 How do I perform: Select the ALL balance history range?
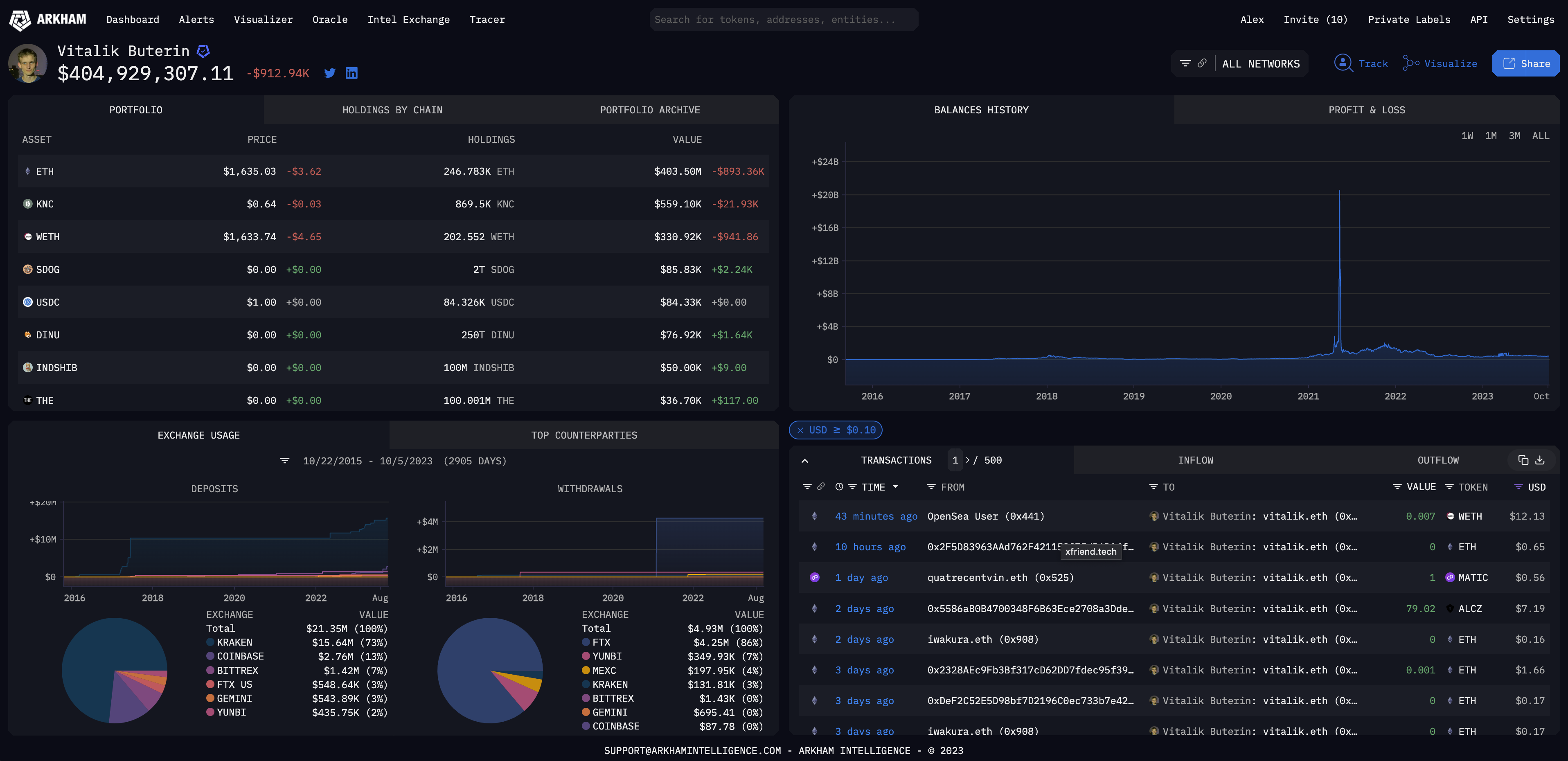1540,136
